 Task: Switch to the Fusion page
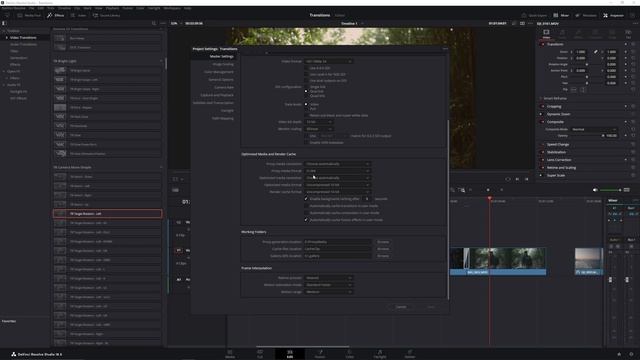(x=320, y=353)
